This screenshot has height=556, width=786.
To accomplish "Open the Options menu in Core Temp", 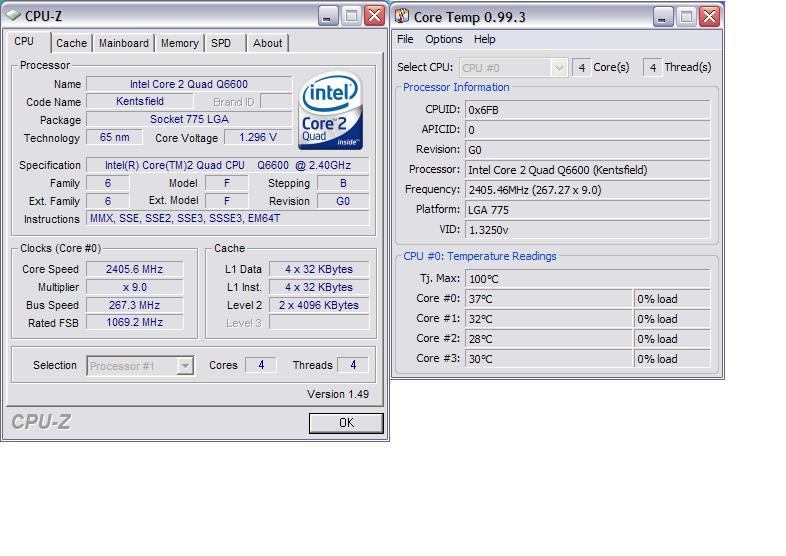I will pos(444,39).
